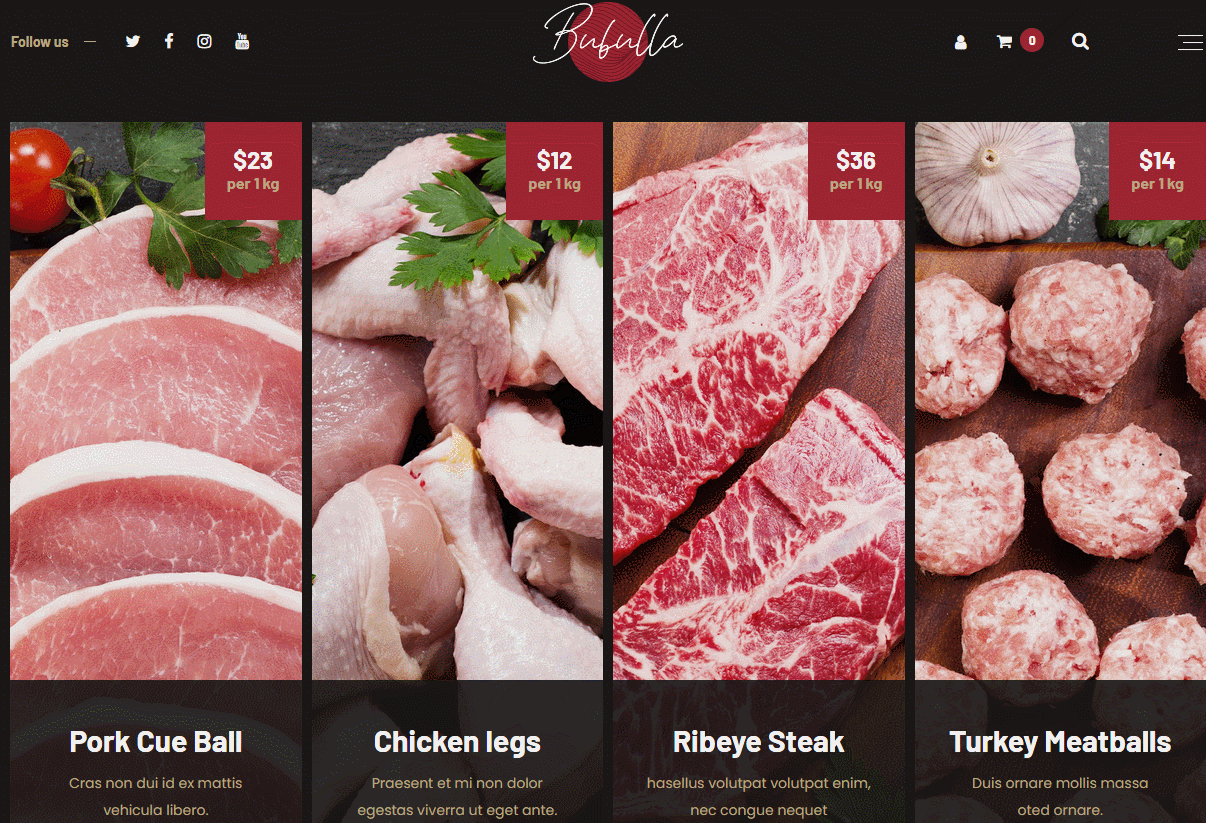Expand the hamburger menu
This screenshot has width=1206, height=823.
1190,42
